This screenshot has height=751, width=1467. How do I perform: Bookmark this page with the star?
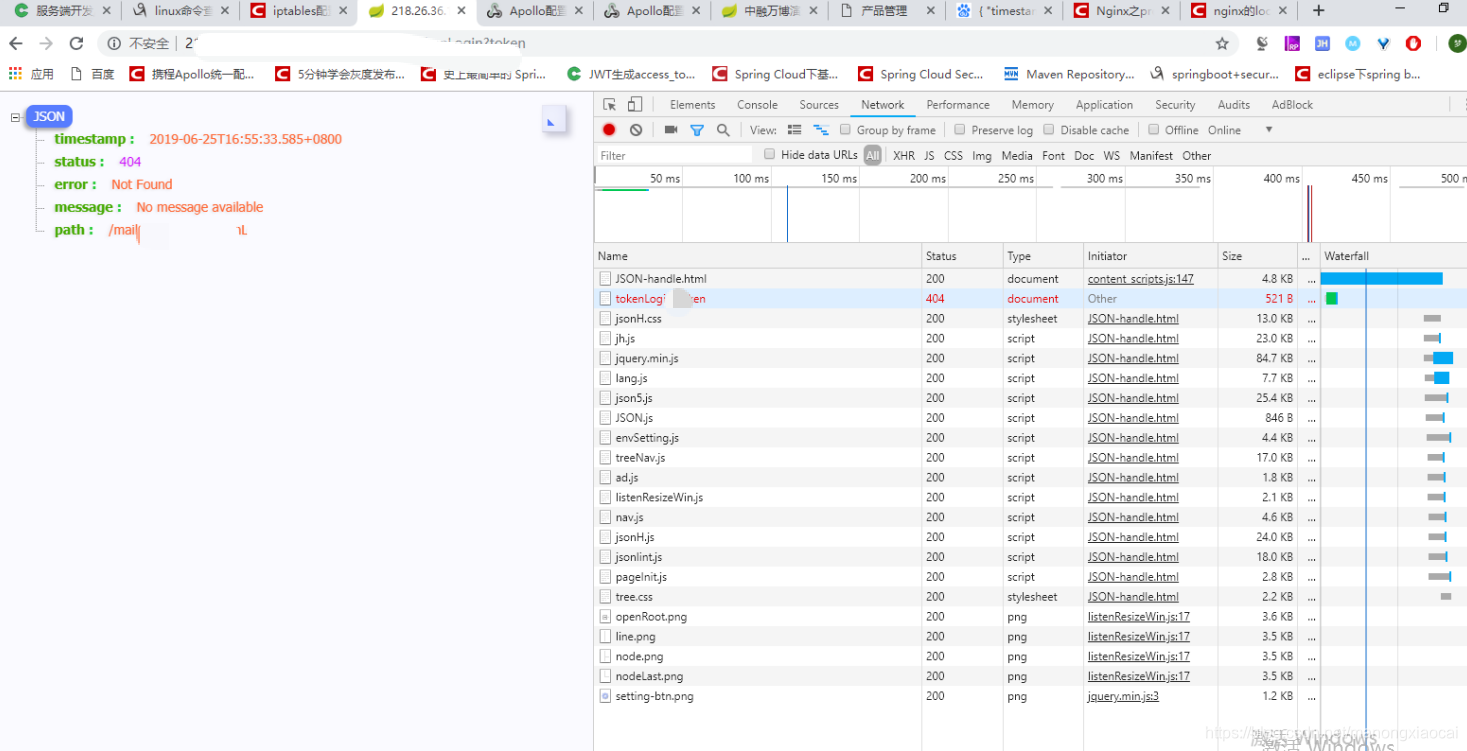click(1222, 43)
